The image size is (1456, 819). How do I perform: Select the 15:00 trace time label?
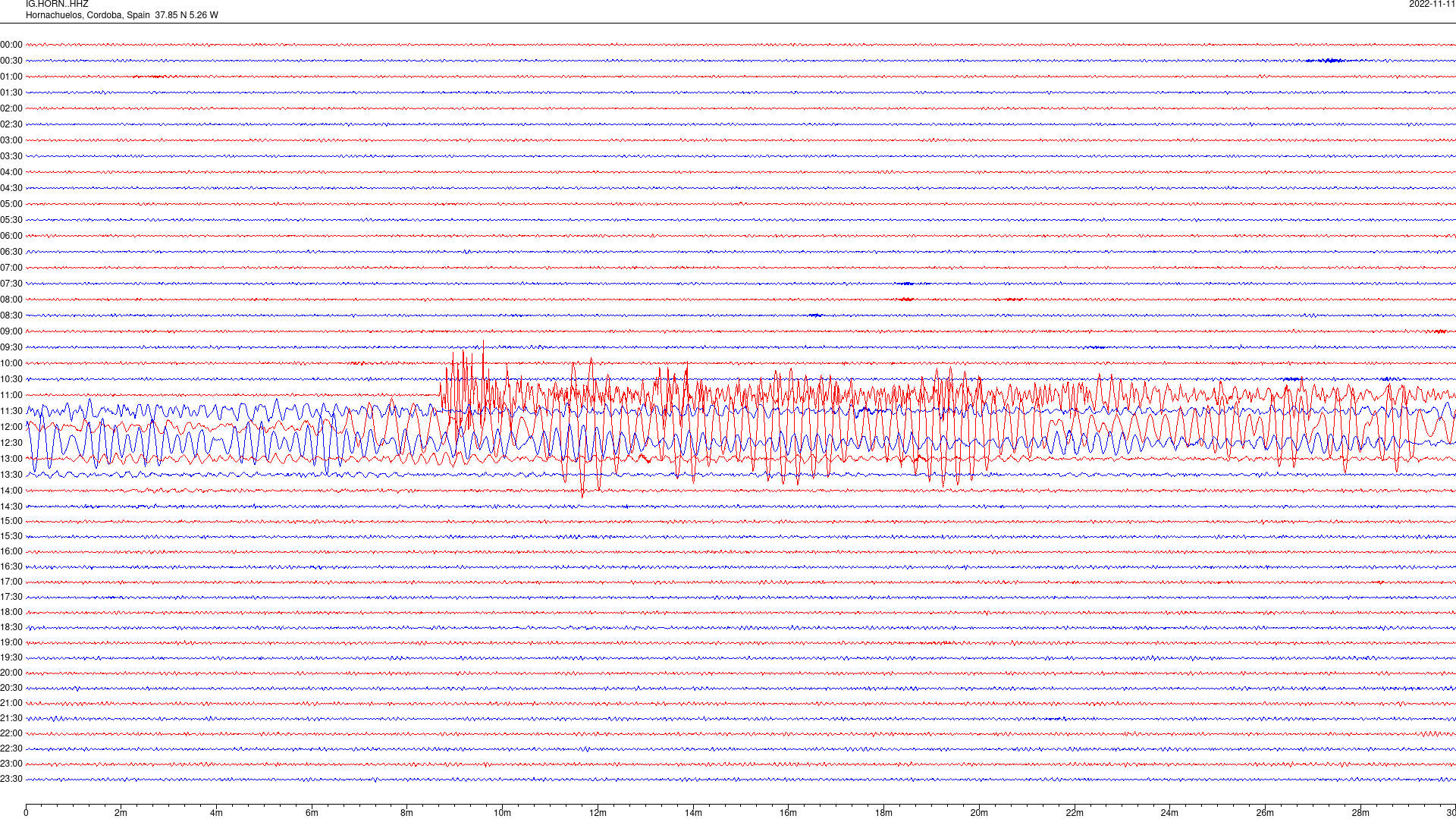11,521
